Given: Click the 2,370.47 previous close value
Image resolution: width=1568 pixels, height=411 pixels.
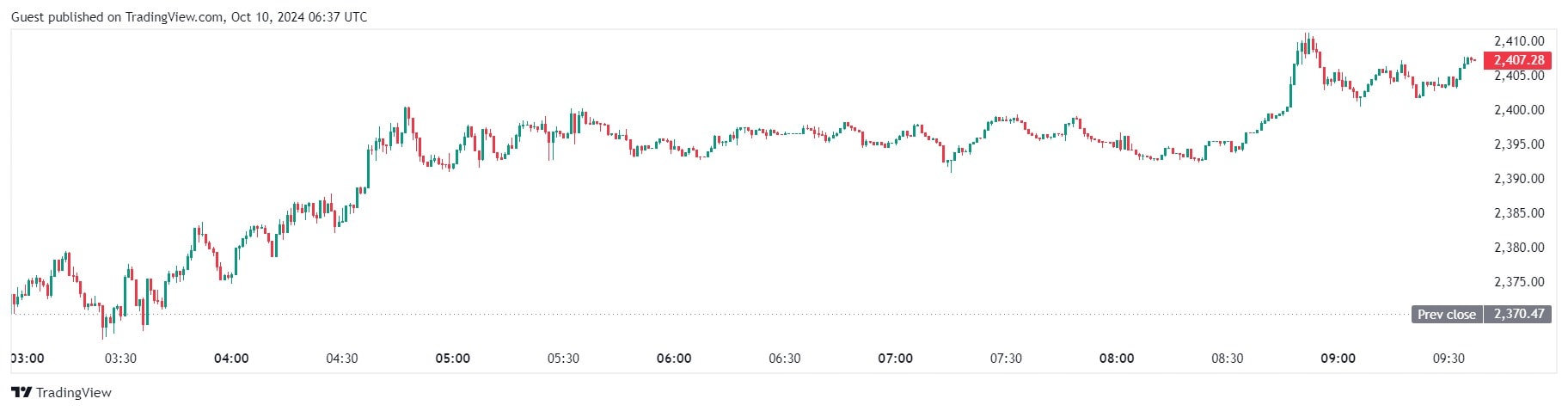Looking at the screenshot, I should [1518, 315].
